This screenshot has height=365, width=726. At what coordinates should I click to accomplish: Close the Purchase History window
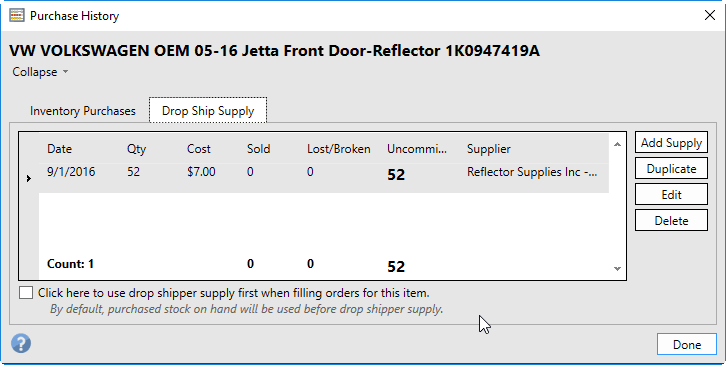coord(709,15)
